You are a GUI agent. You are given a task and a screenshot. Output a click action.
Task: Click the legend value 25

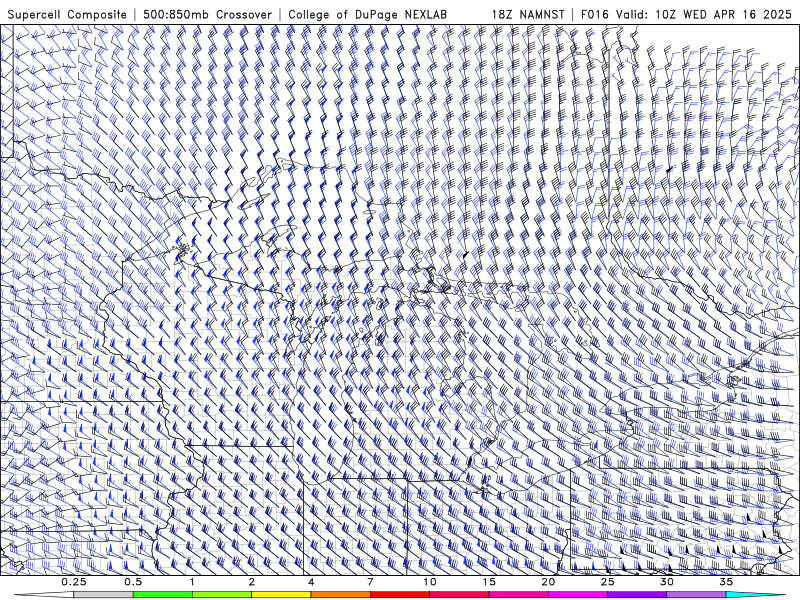(608, 582)
